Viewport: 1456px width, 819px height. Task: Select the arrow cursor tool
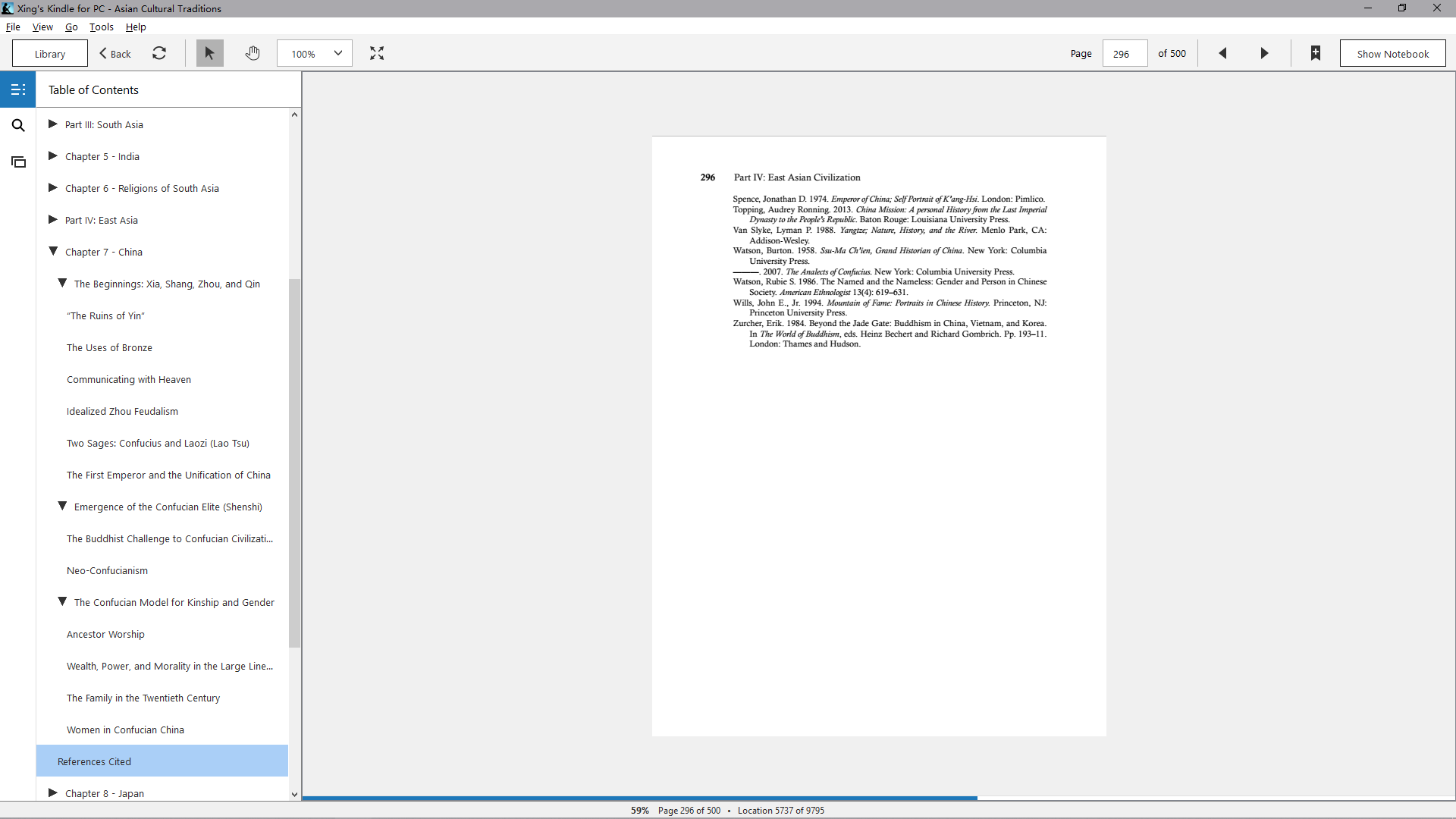tap(209, 53)
